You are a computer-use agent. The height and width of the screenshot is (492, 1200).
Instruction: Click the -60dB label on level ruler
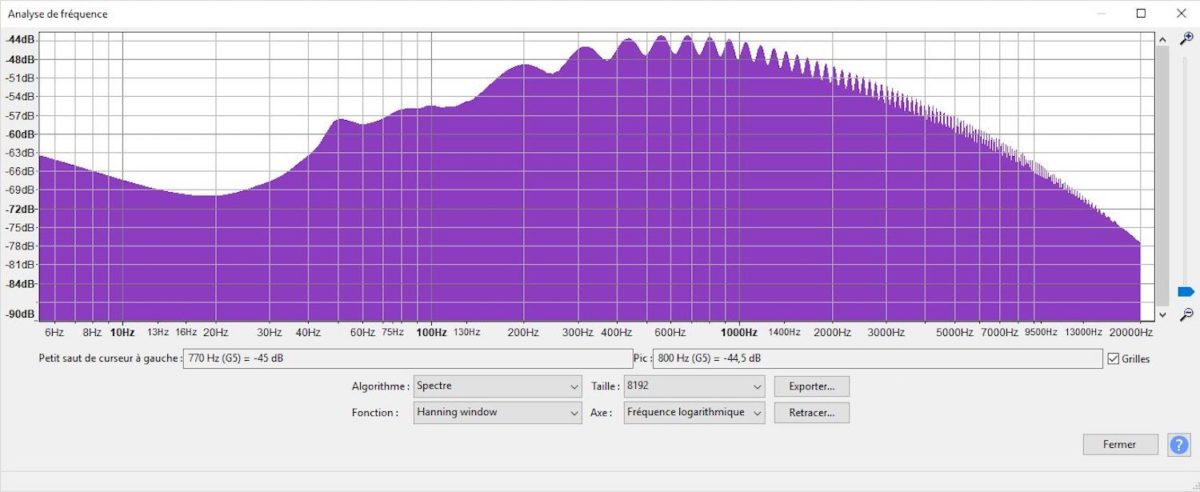pyautogui.click(x=21, y=134)
